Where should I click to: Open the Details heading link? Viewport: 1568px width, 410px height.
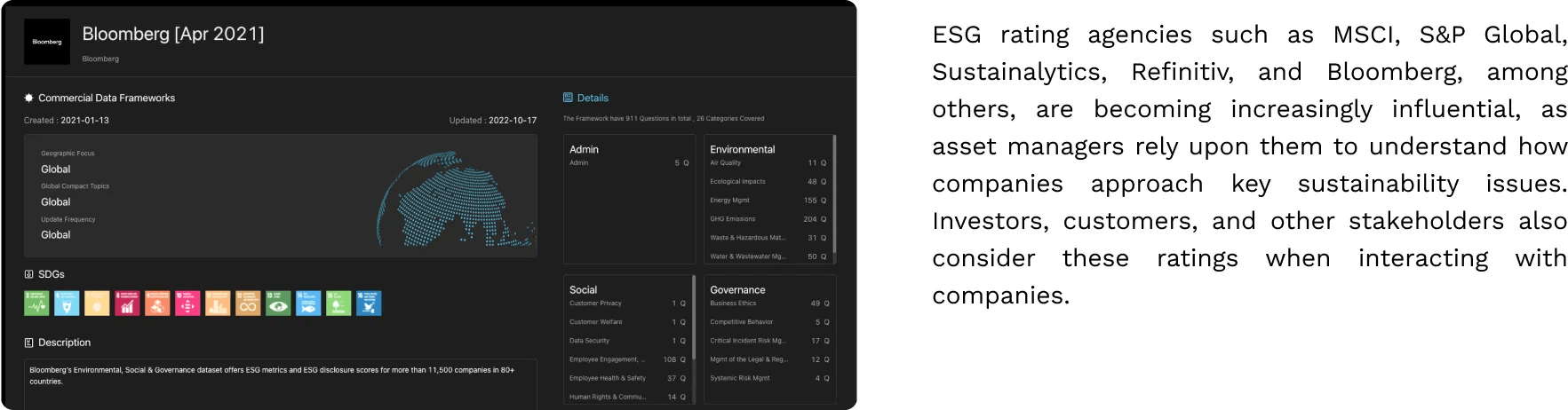593,98
